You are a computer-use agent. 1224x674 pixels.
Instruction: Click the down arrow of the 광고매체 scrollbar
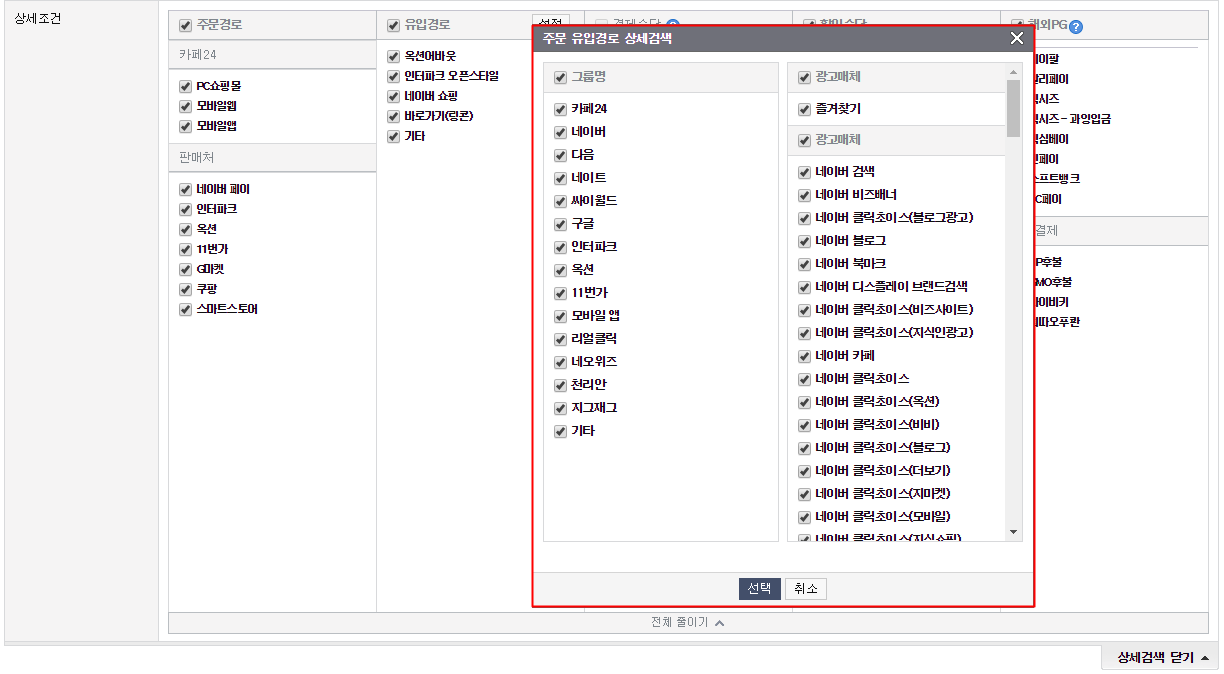coord(1013,532)
